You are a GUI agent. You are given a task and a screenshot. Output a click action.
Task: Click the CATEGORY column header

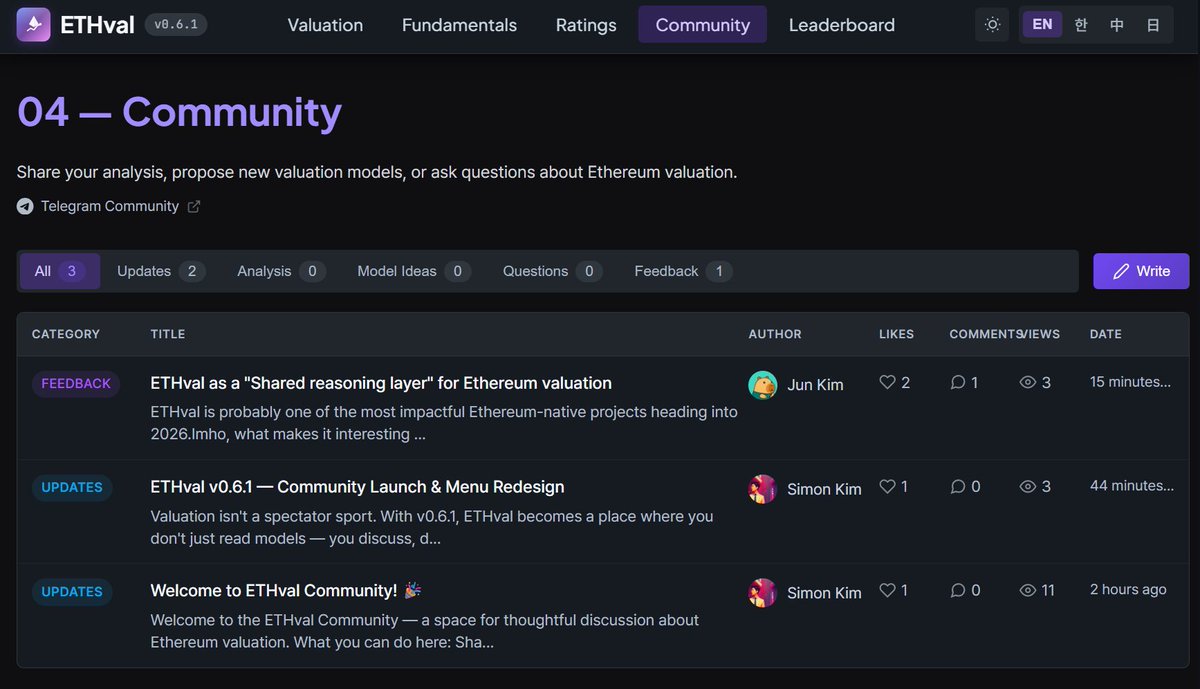66,334
